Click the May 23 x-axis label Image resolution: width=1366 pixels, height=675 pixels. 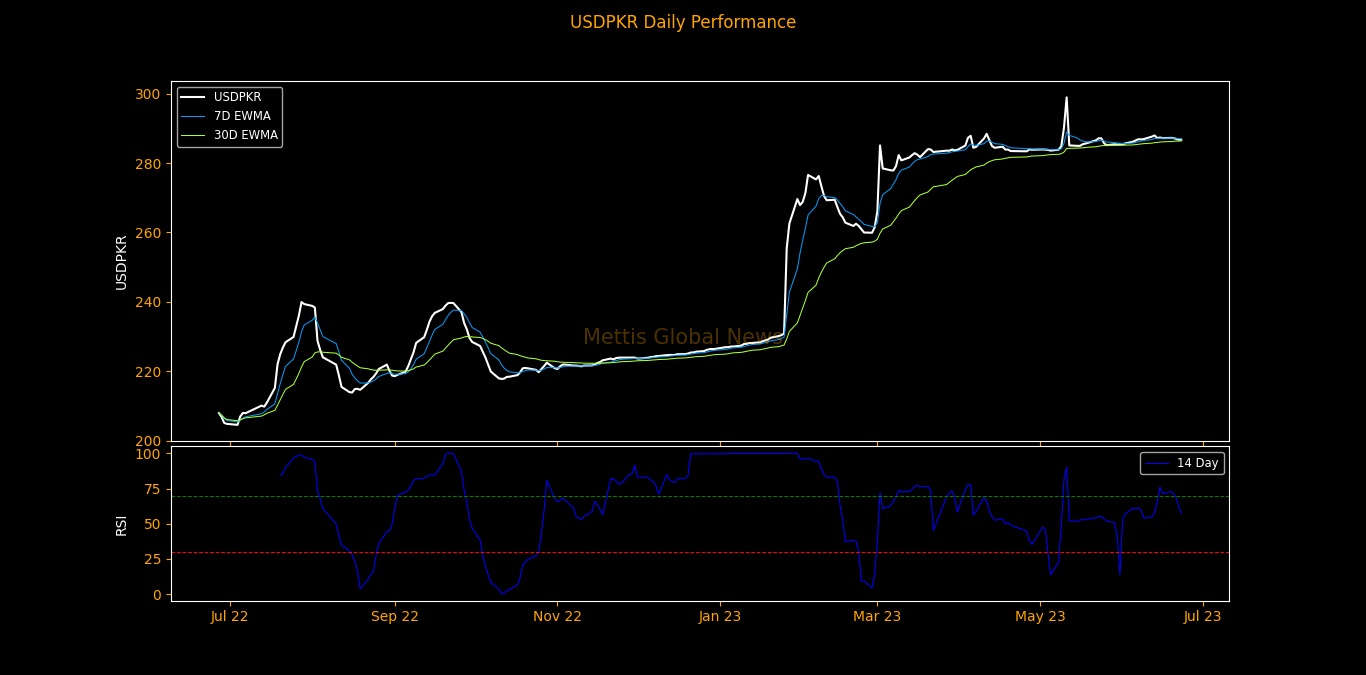pyautogui.click(x=1040, y=617)
